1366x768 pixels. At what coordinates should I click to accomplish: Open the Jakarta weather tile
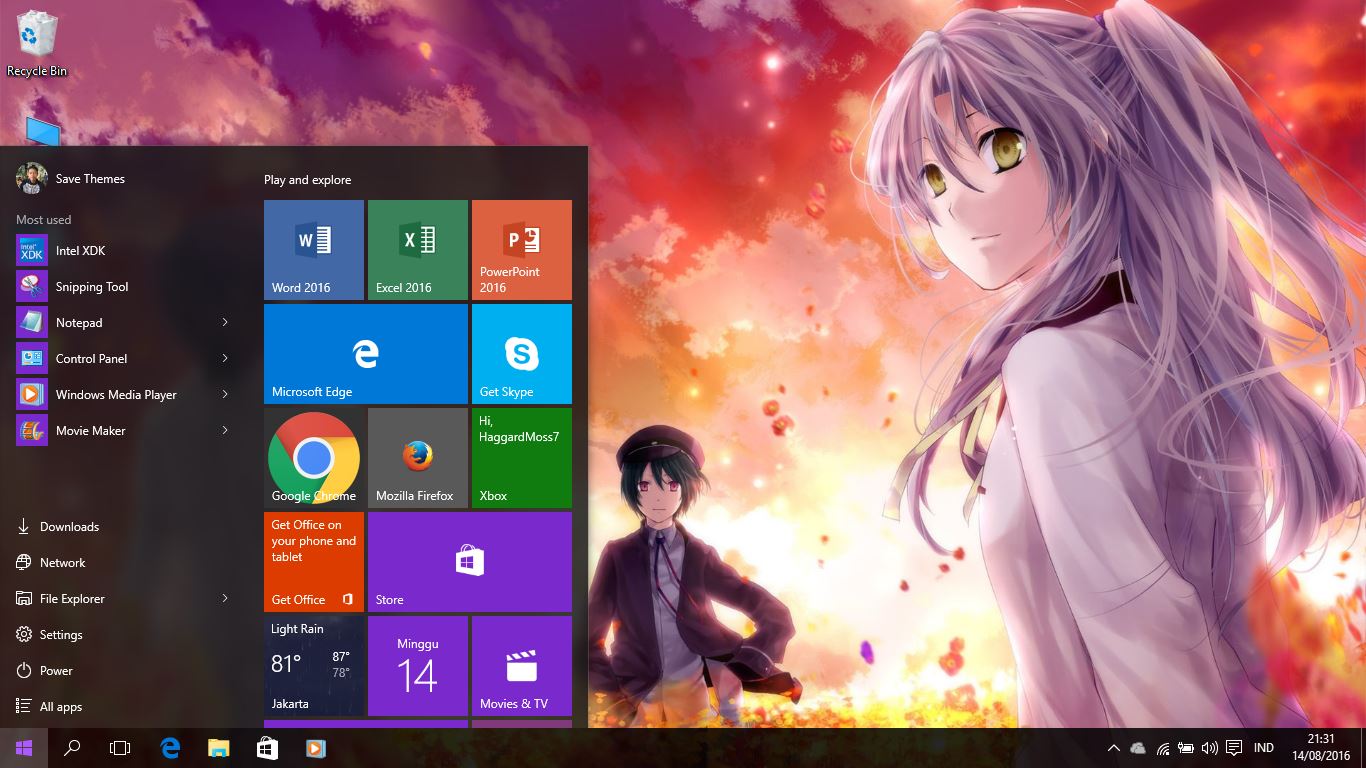tap(314, 666)
